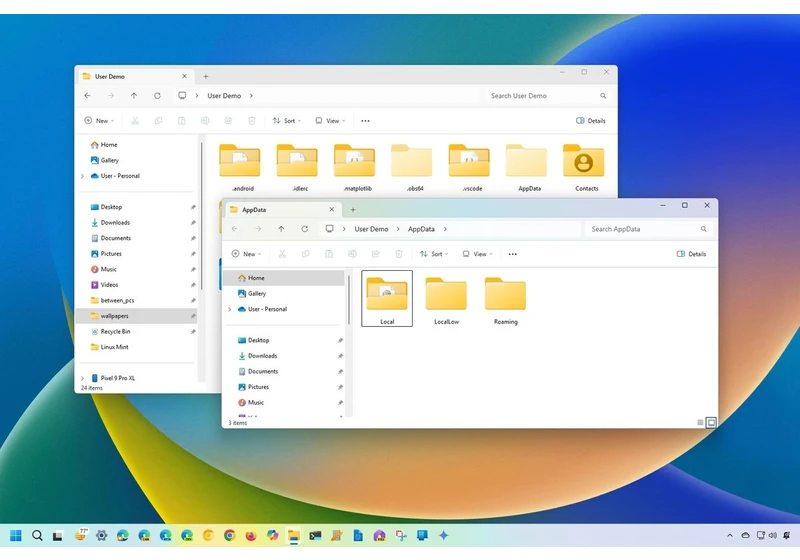Open View dropdown in User Demo window

330,121
